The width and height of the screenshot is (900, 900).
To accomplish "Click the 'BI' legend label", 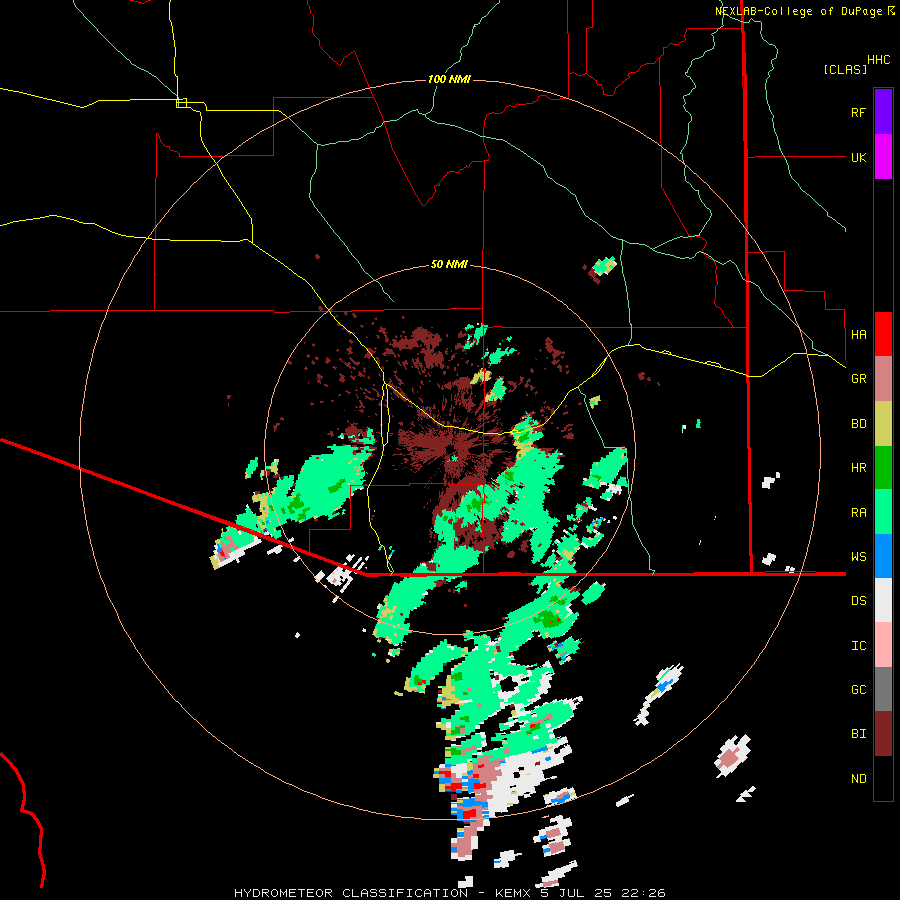I will (x=858, y=734).
